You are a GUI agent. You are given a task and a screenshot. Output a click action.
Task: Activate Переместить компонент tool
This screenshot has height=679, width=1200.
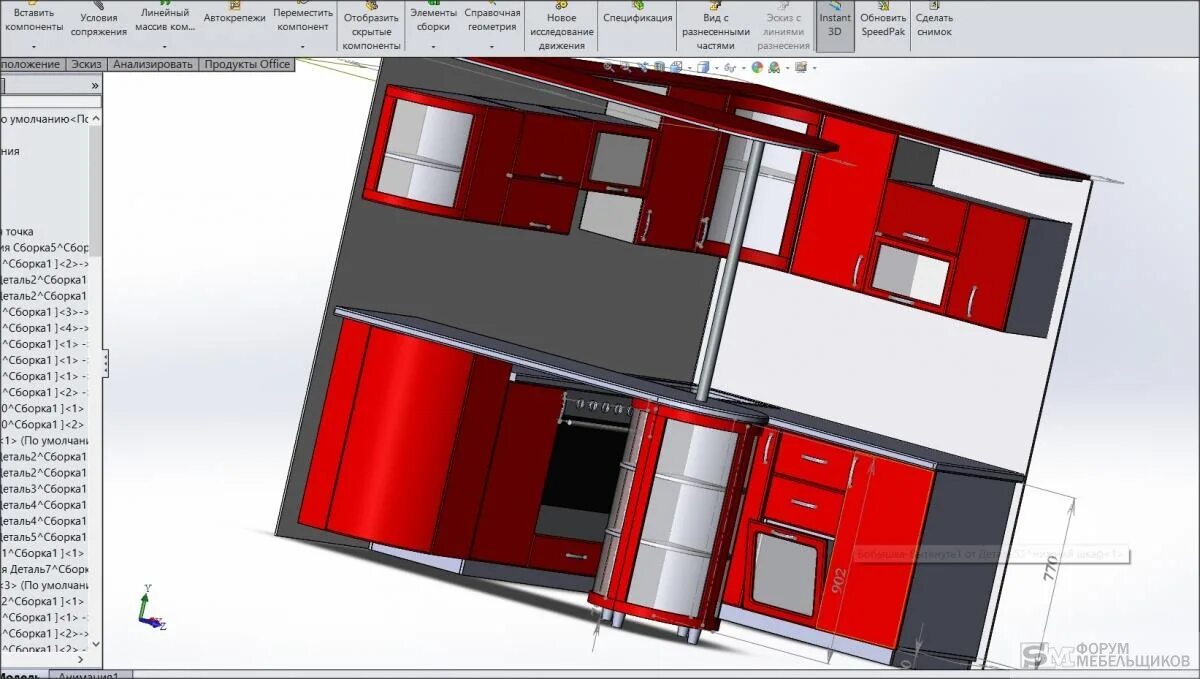[303, 21]
